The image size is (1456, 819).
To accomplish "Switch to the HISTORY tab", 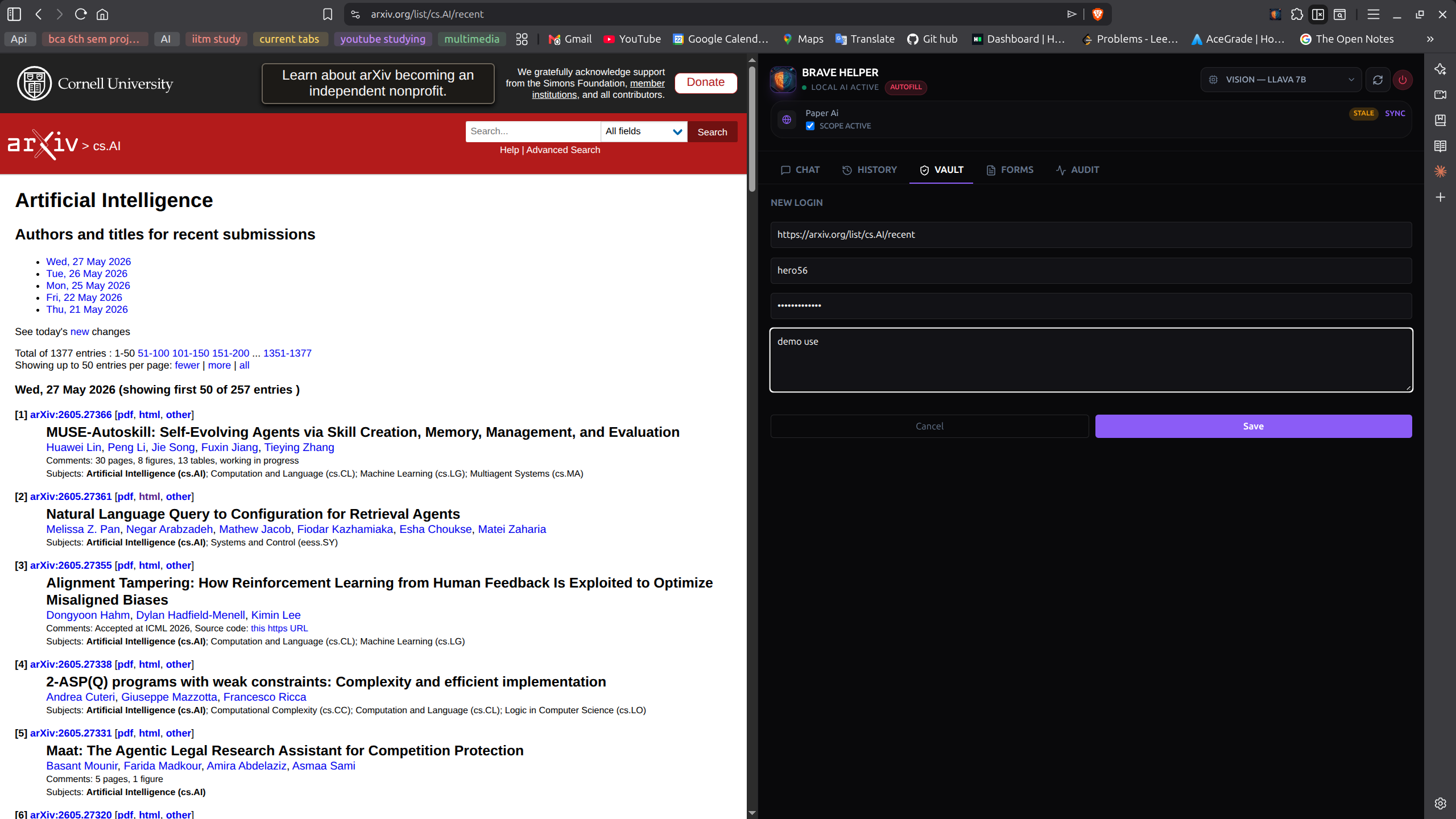I will 870,170.
